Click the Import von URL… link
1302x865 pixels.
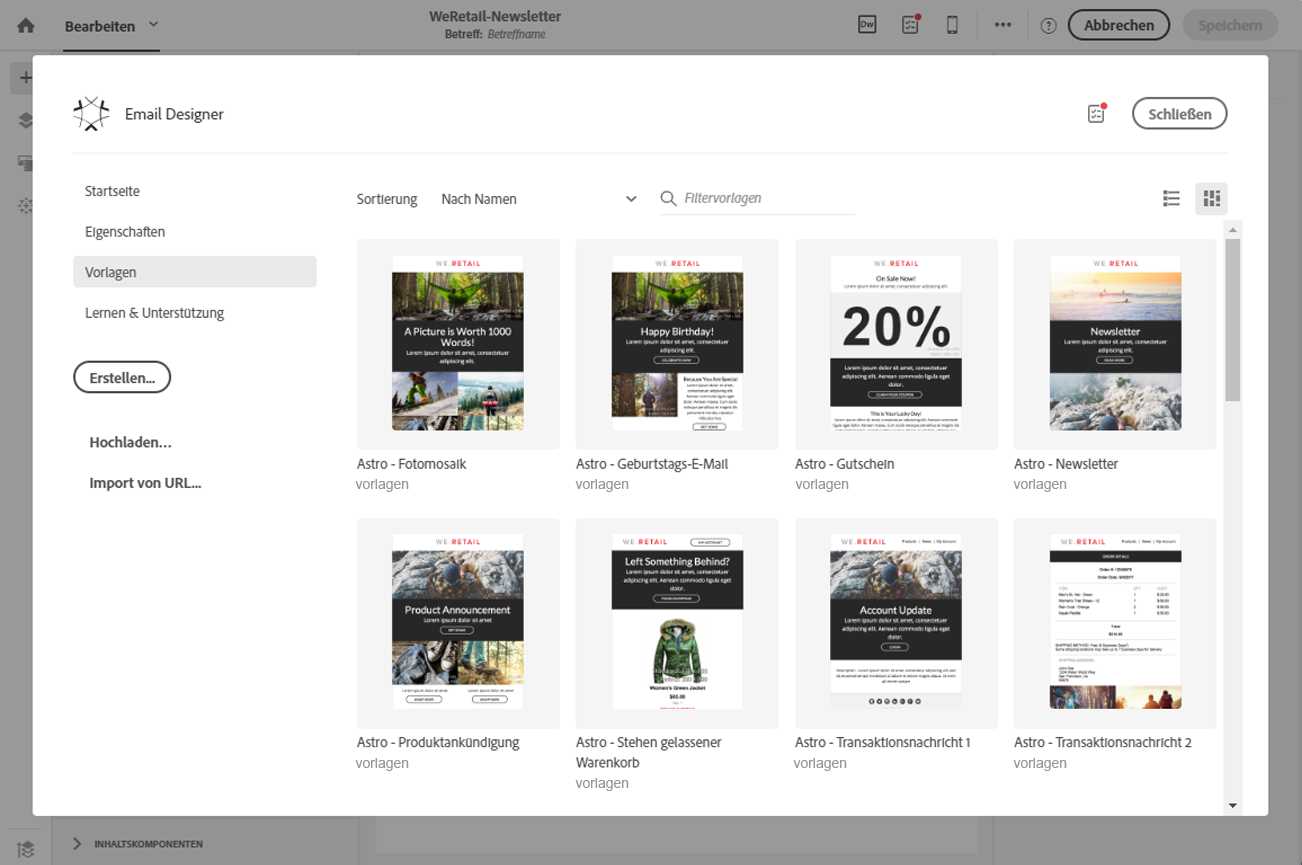click(x=145, y=483)
